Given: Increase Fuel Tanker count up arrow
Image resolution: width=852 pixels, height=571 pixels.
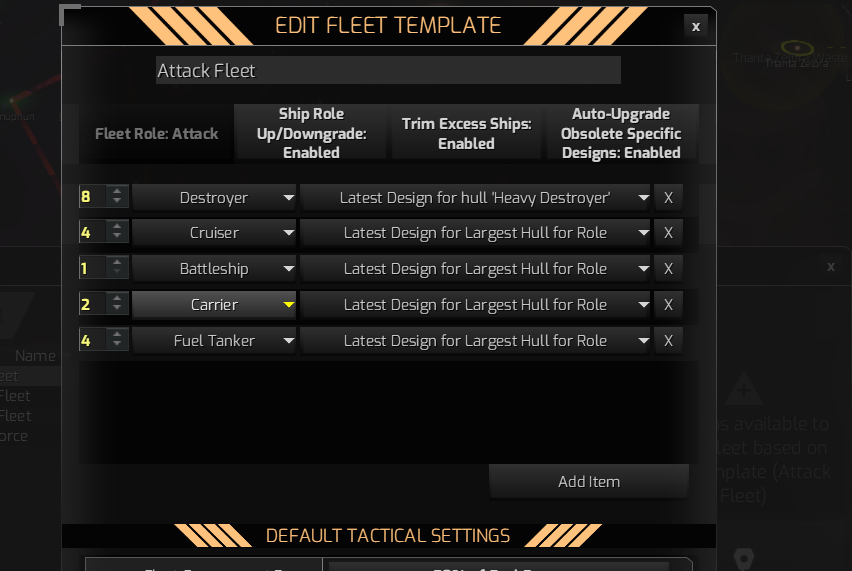Looking at the screenshot, I should pyautogui.click(x=118, y=335).
